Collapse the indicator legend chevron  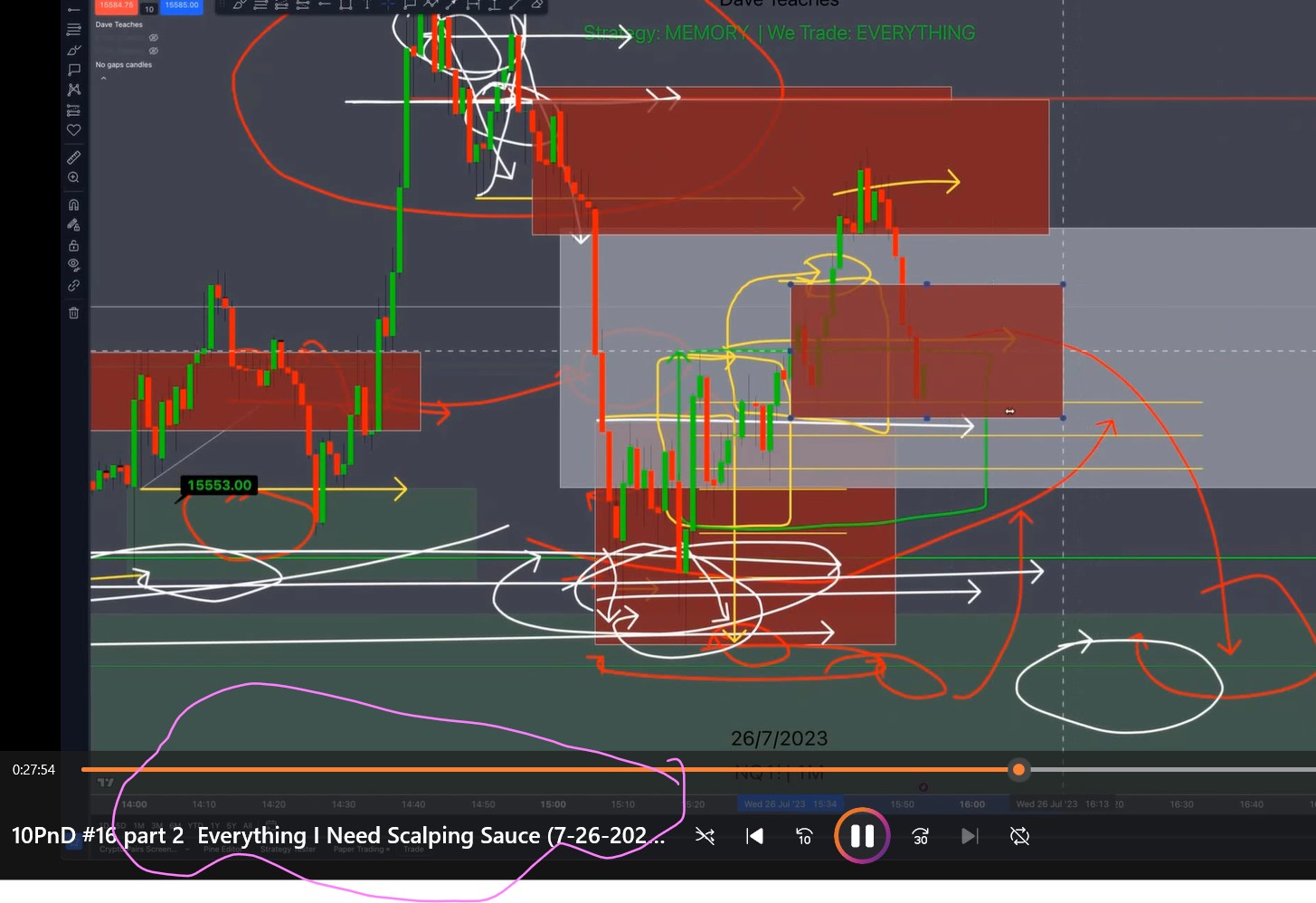[103, 79]
